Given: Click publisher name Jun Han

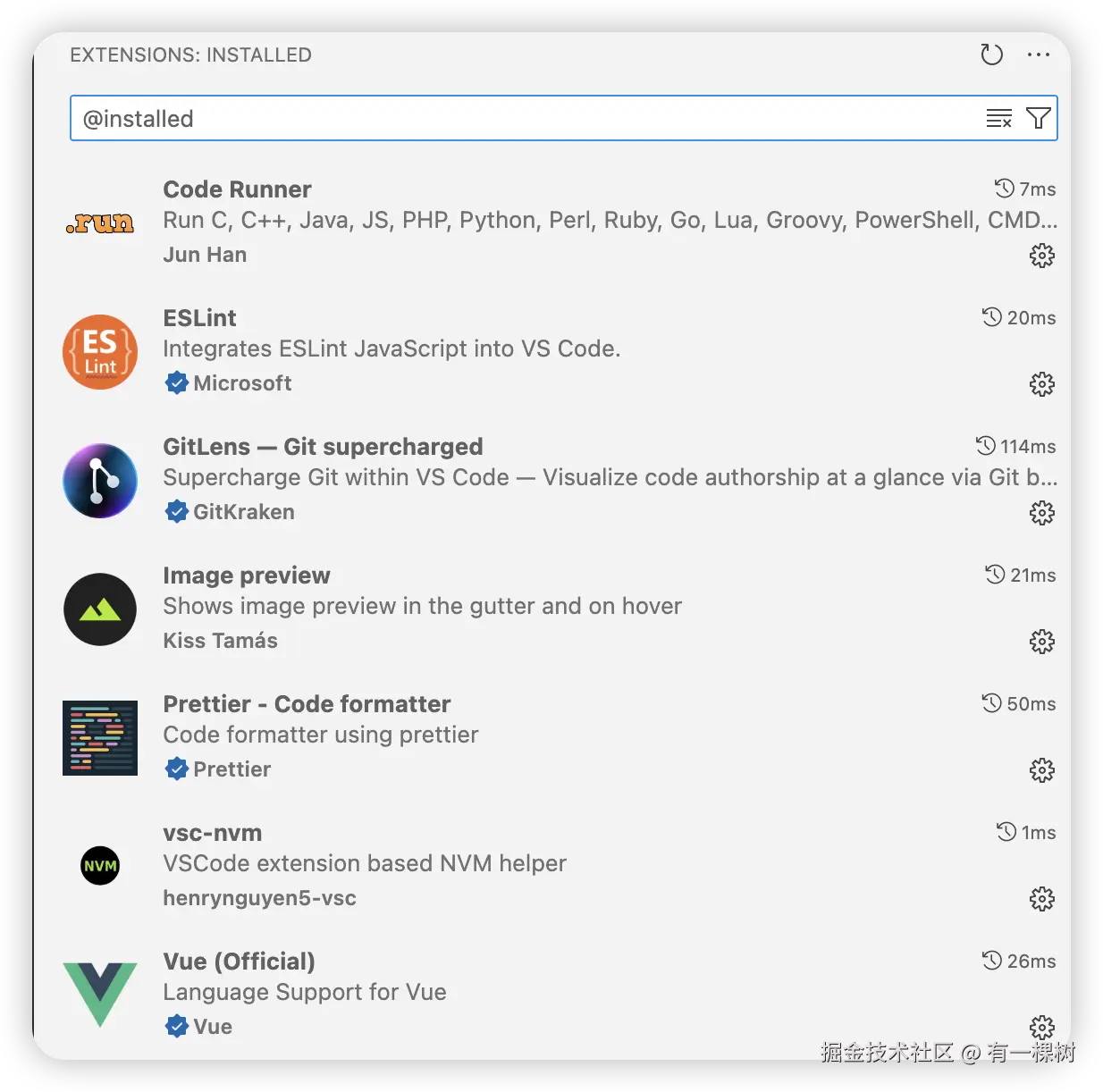Looking at the screenshot, I should coord(205,255).
